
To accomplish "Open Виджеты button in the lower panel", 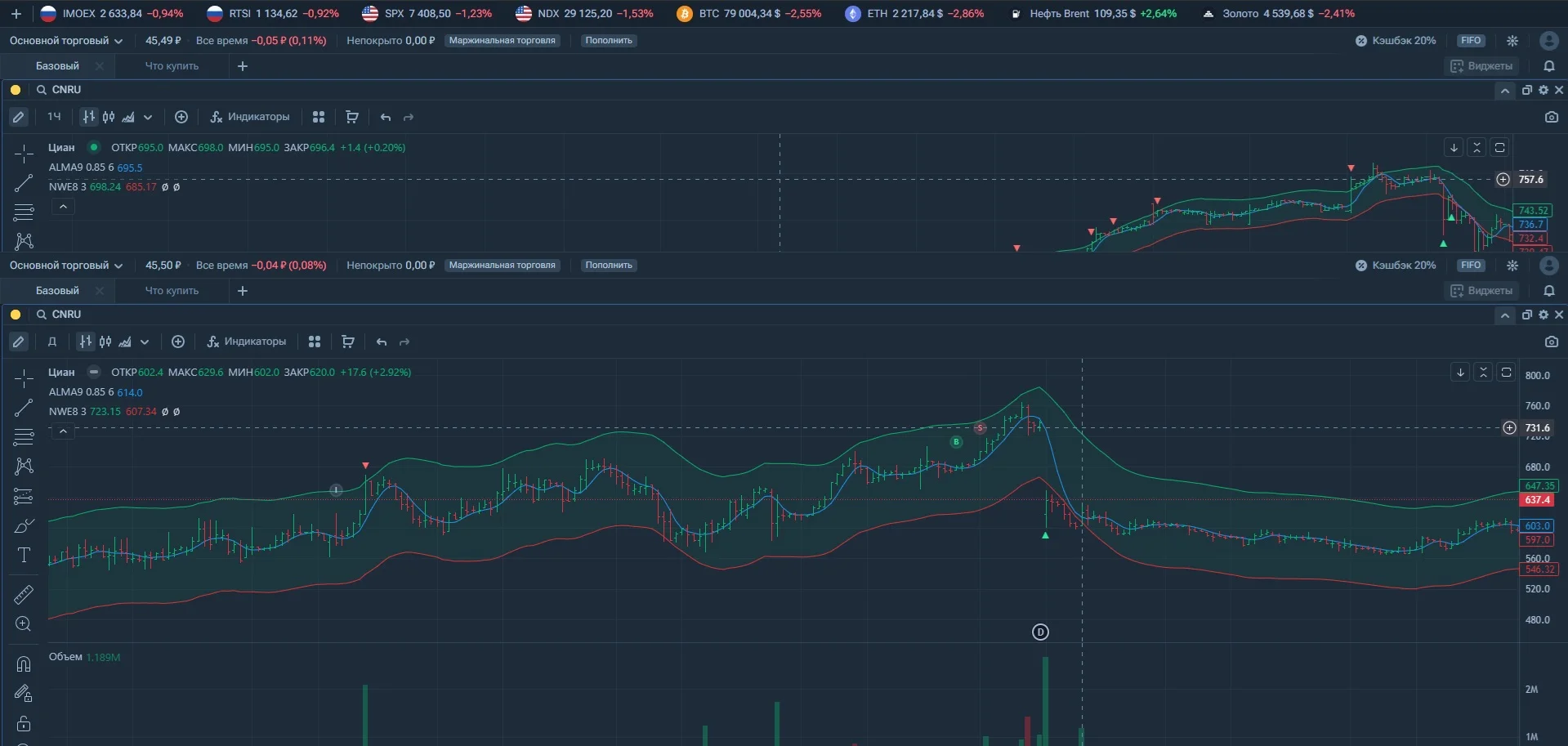I will click(1481, 290).
